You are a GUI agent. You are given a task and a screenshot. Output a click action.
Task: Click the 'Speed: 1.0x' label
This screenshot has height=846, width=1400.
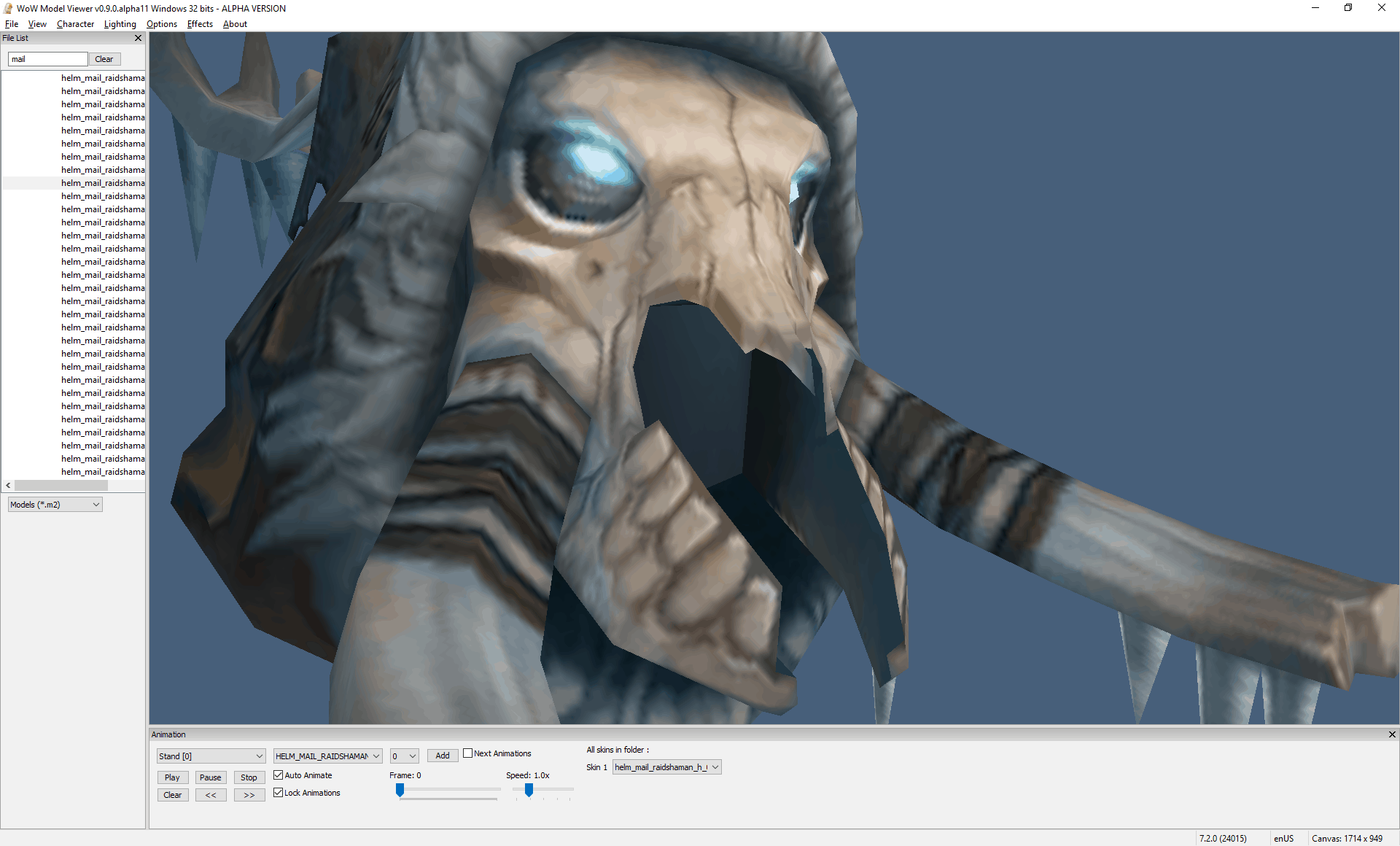(x=528, y=775)
